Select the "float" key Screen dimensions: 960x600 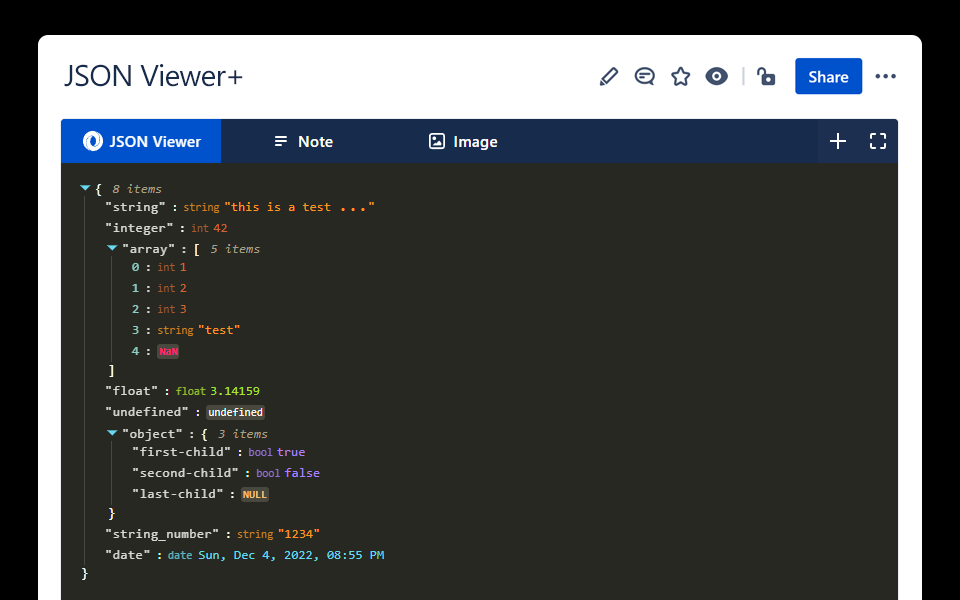(x=132, y=391)
